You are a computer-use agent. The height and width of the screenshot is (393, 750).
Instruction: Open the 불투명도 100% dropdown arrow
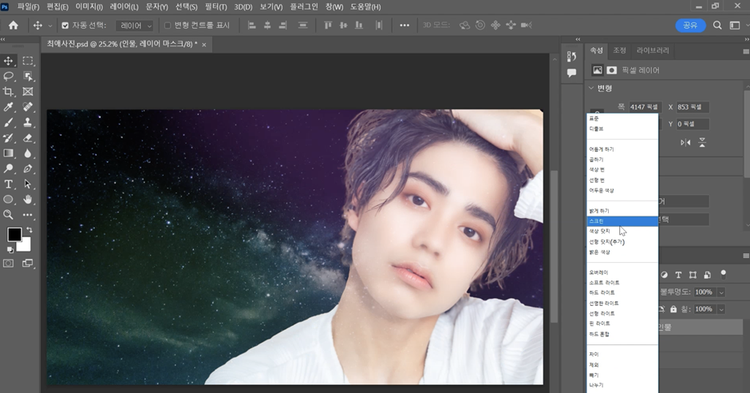coord(721,292)
